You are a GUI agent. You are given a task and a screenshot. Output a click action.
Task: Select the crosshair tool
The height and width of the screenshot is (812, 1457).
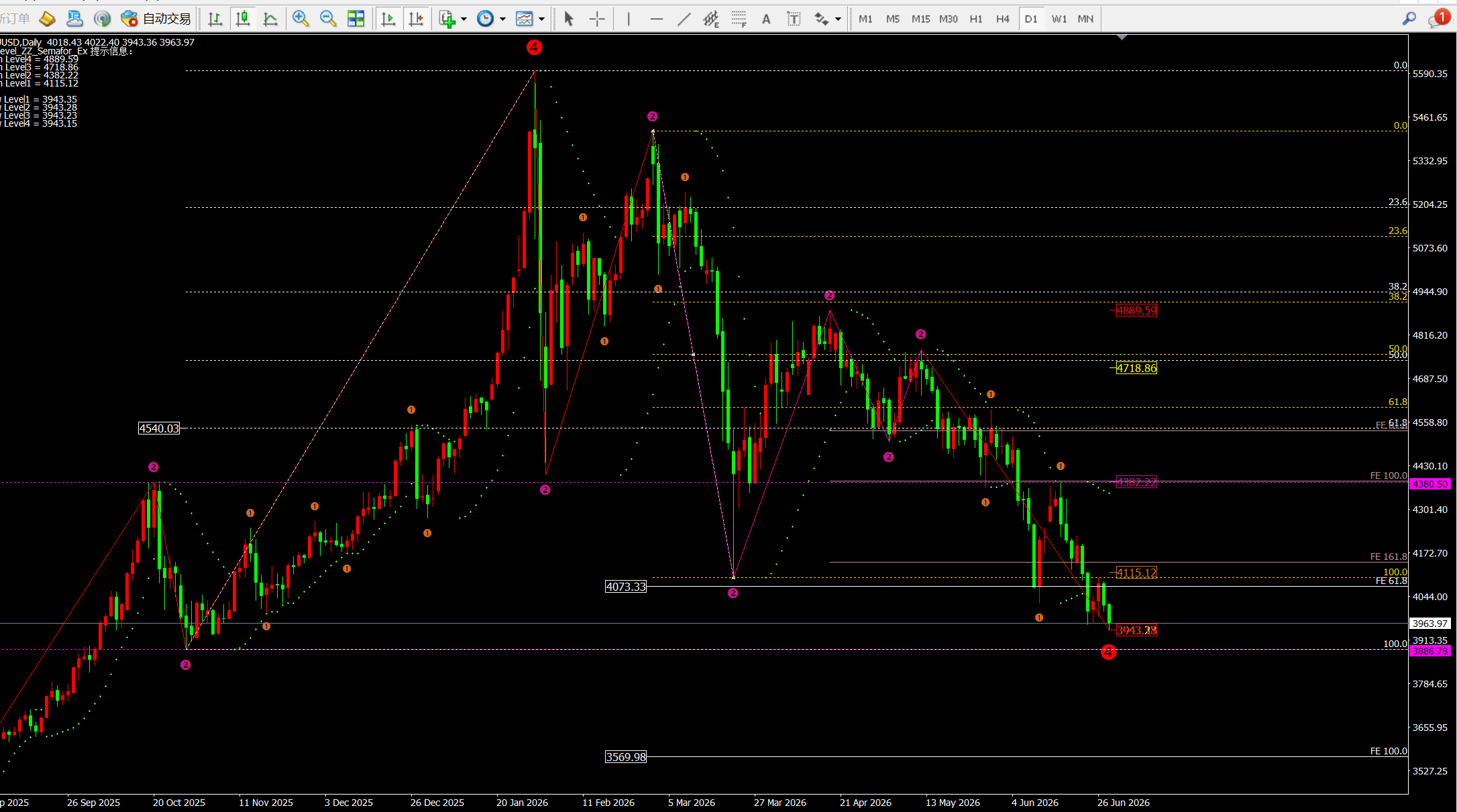tap(597, 19)
